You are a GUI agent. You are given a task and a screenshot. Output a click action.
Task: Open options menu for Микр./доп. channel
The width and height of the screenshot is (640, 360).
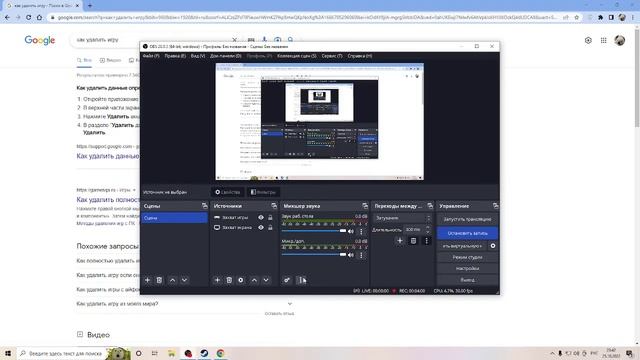361,255
